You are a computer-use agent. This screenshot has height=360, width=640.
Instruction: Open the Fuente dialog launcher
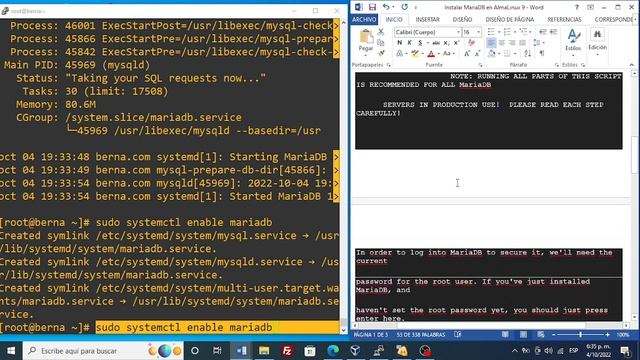[480, 65]
